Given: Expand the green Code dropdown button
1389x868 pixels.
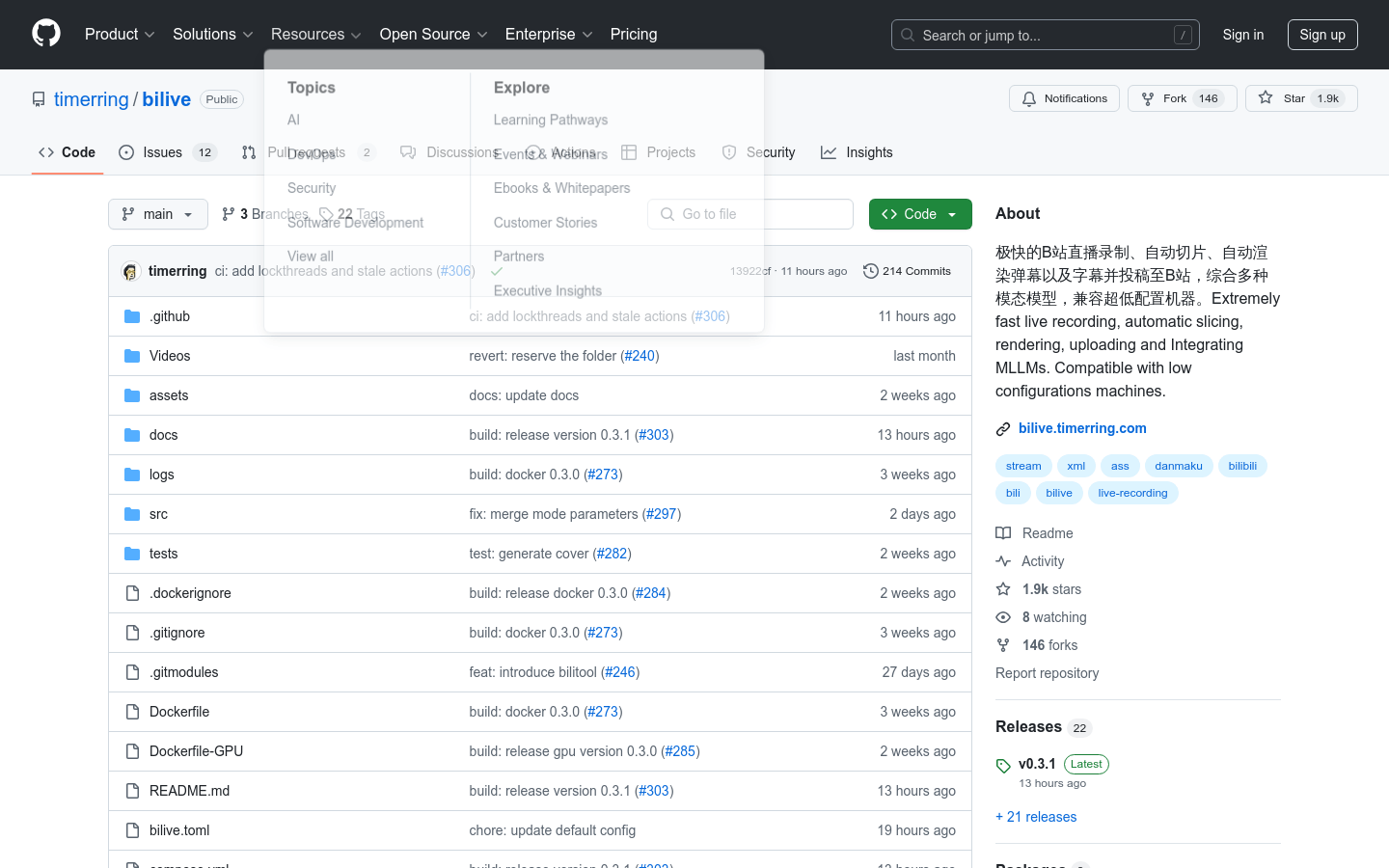Looking at the screenshot, I should point(920,214).
